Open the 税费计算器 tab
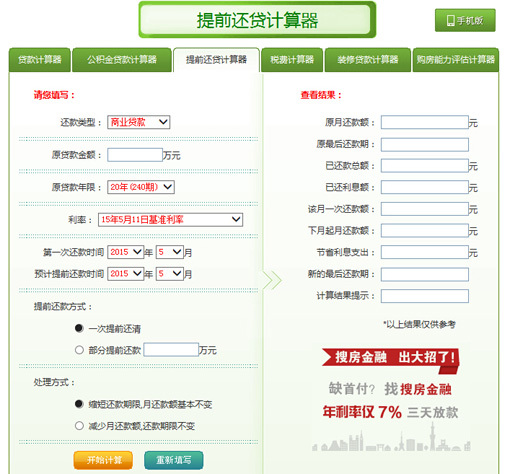Viewport: 510px width, 474px height. click(x=292, y=60)
